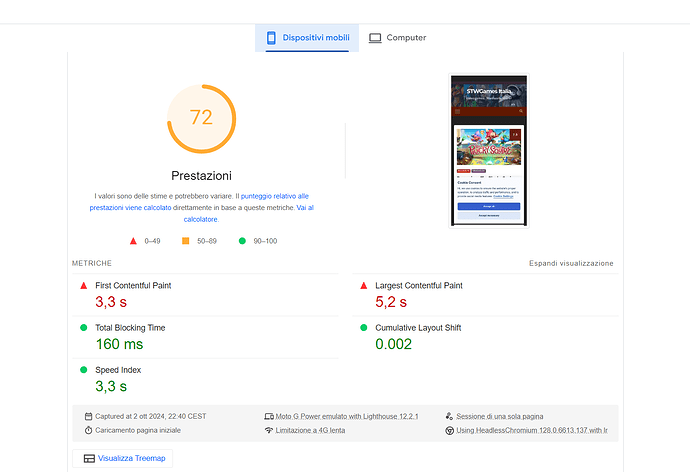Click the laptop icon beside Computer
Image resolution: width=690 pixels, height=472 pixels.
(375, 38)
